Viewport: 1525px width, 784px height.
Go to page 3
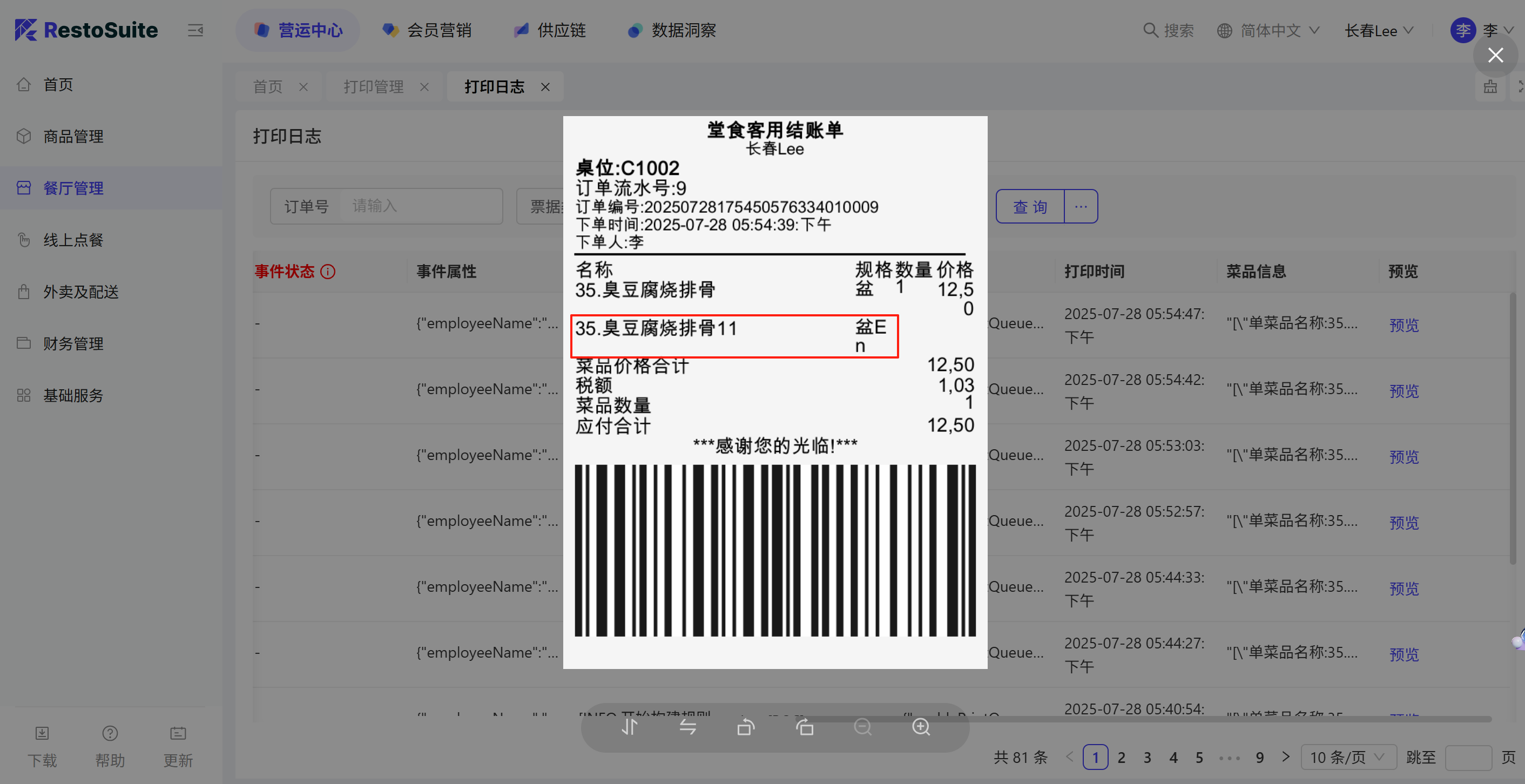click(1148, 758)
